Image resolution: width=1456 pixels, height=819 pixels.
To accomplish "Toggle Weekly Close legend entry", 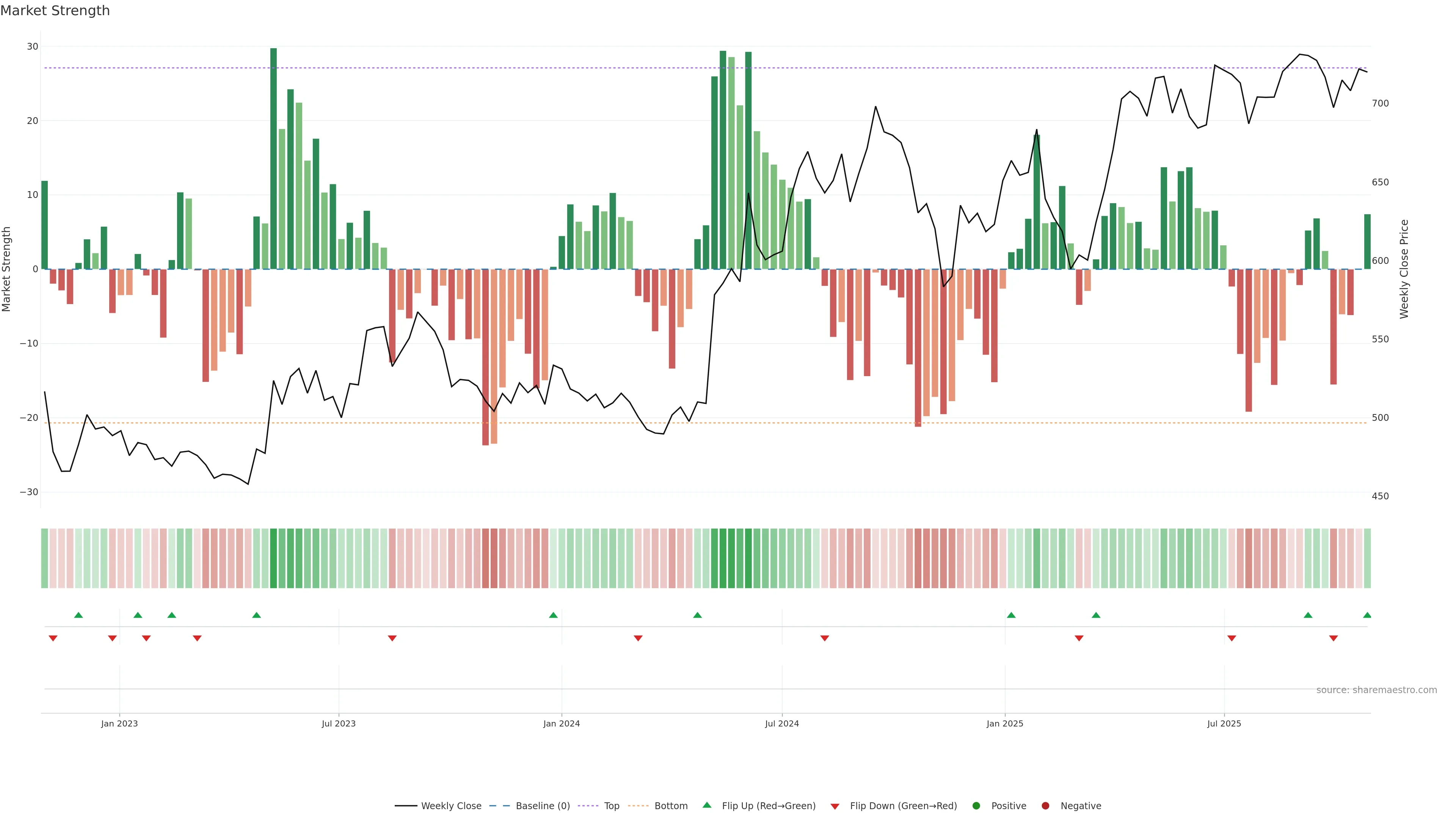I will tap(450, 805).
